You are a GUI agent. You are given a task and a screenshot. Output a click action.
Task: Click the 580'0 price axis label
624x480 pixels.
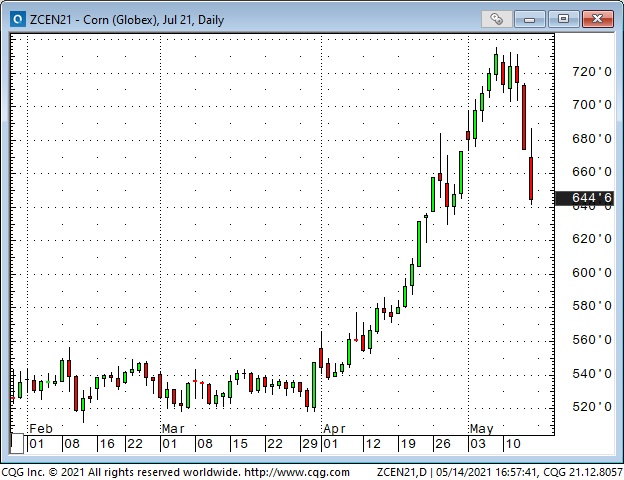pos(591,306)
